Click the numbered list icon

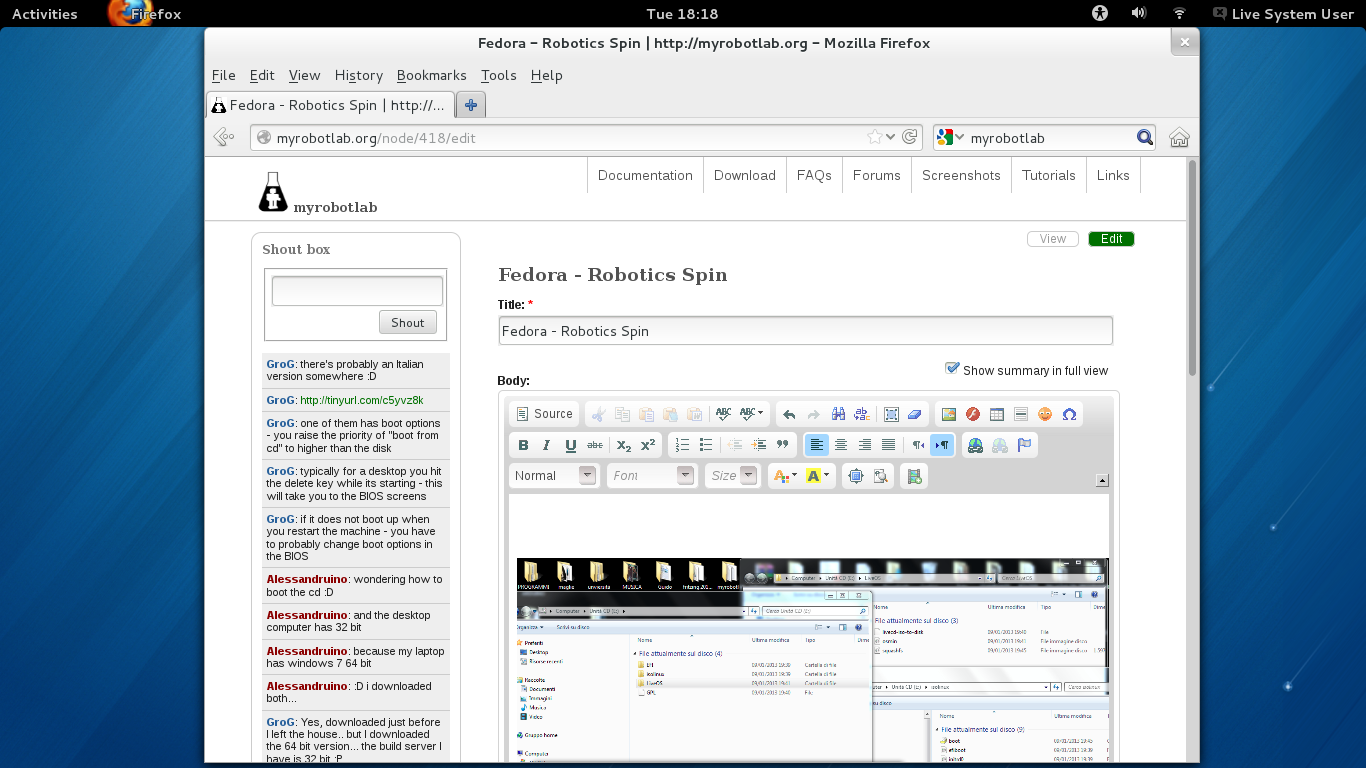pyautogui.click(x=683, y=445)
